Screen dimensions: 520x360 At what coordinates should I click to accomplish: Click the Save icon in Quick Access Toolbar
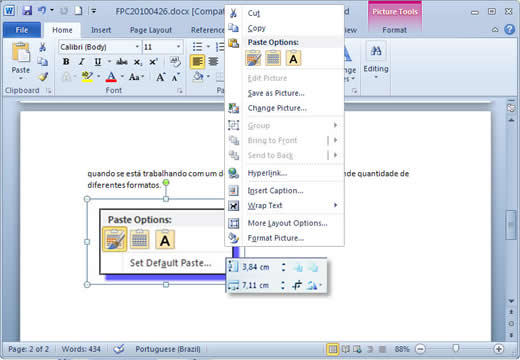27,11
